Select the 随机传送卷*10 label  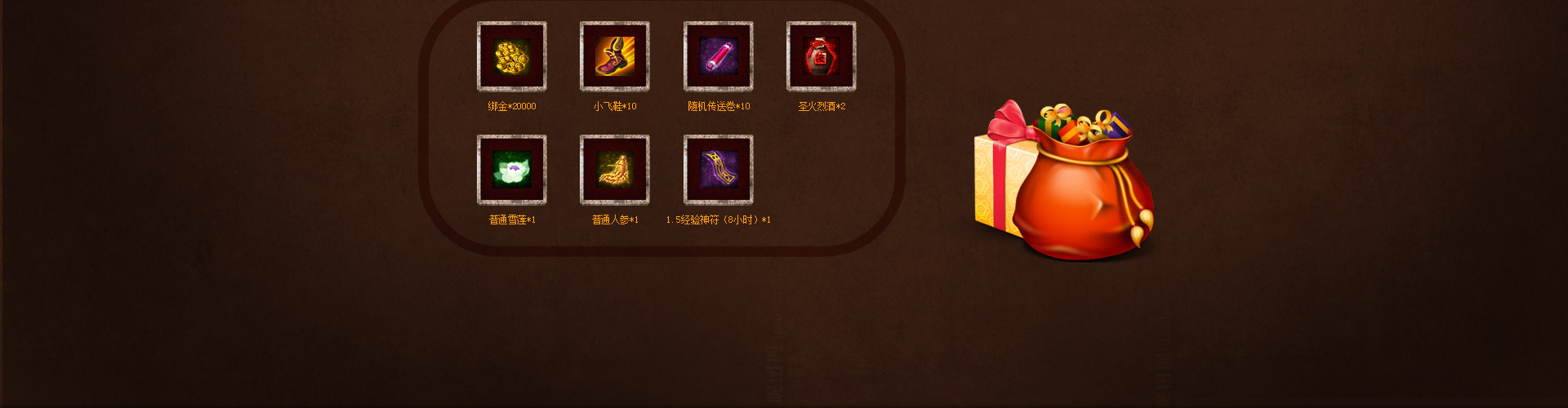[x=719, y=106]
